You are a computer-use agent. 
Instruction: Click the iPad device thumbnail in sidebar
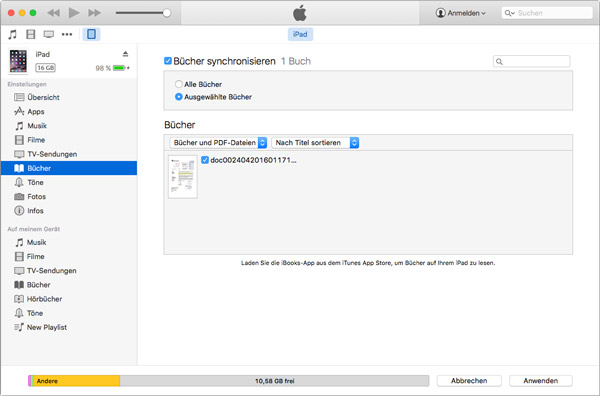18,61
